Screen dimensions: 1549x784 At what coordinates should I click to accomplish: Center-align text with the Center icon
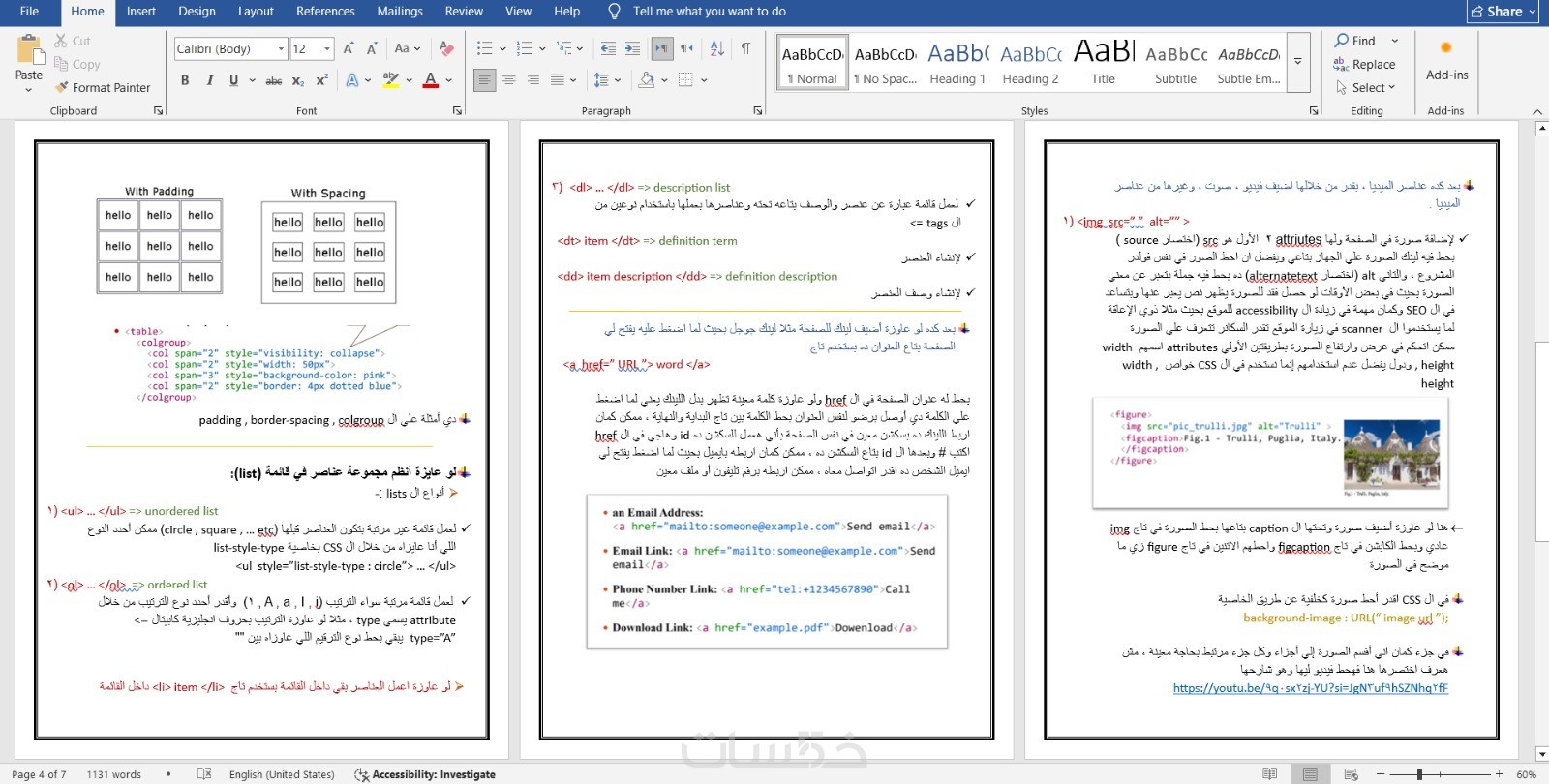tap(508, 80)
